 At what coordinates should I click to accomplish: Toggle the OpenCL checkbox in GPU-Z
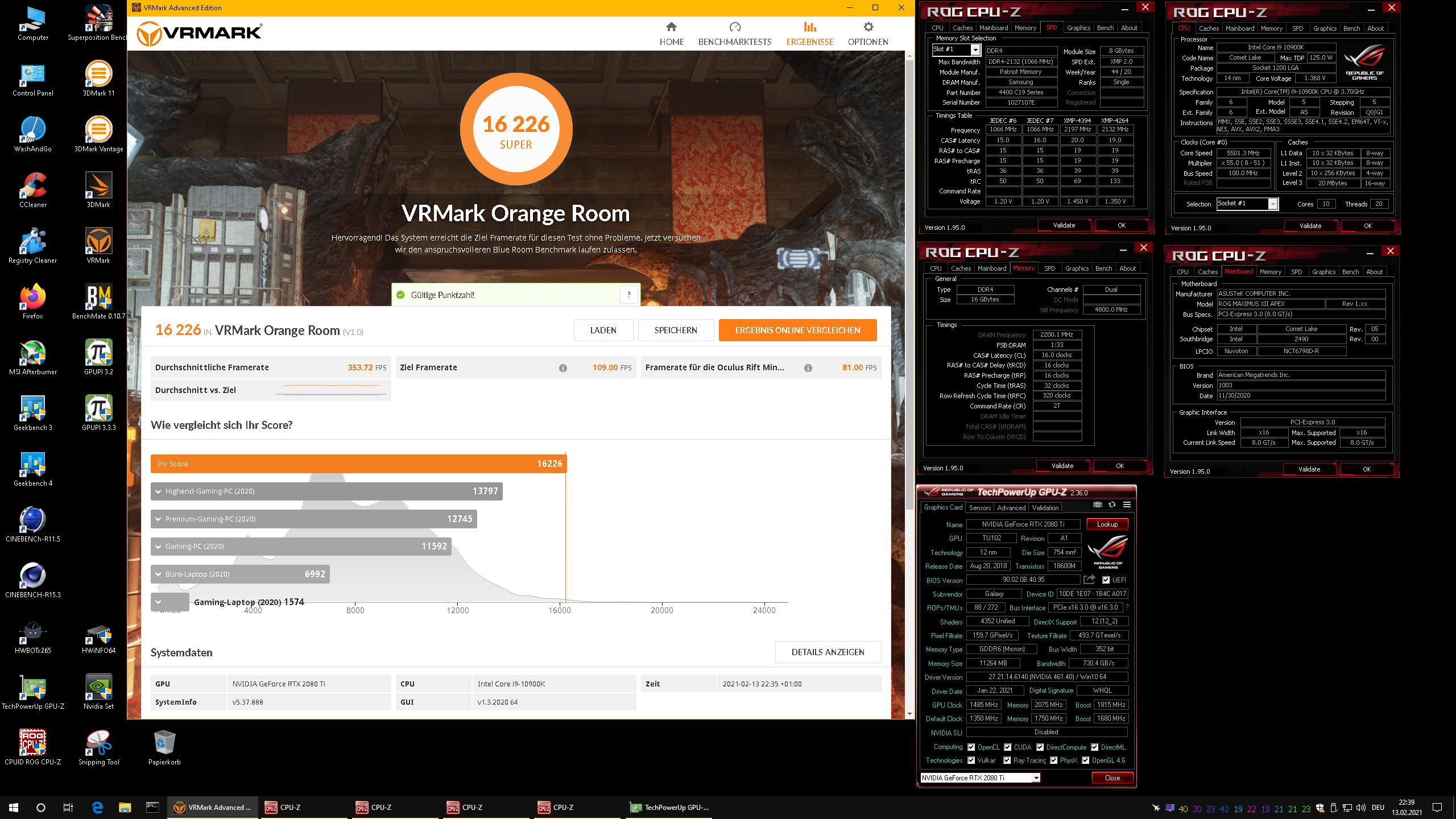click(x=971, y=747)
